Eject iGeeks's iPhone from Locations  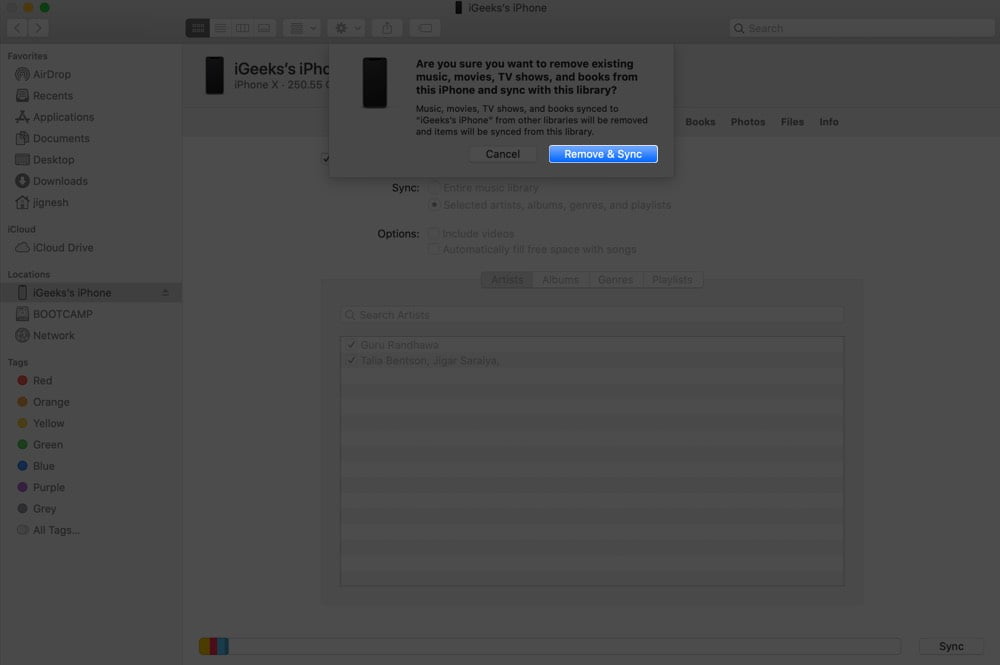[165, 293]
